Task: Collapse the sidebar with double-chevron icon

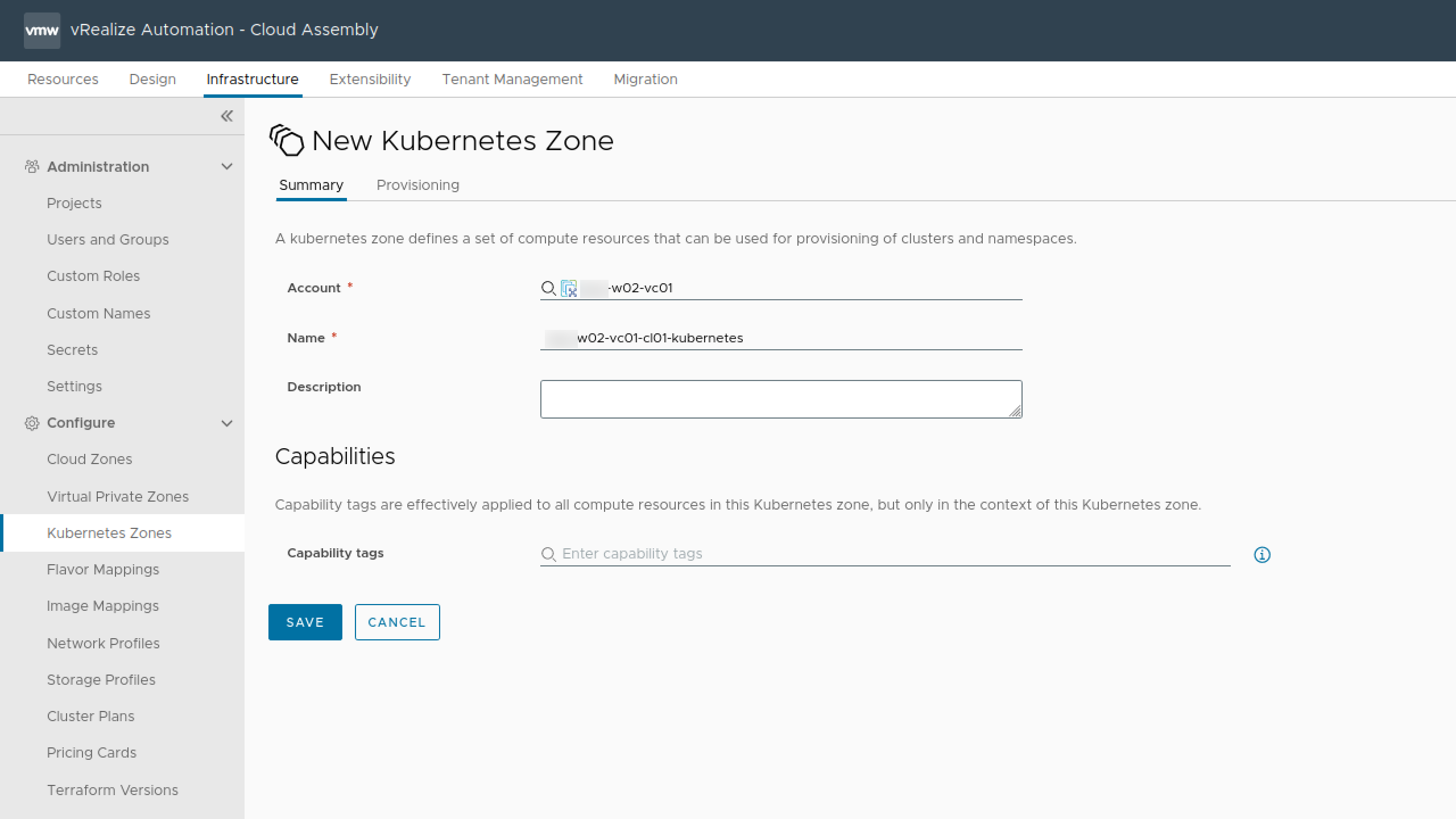Action: pyautogui.click(x=226, y=116)
